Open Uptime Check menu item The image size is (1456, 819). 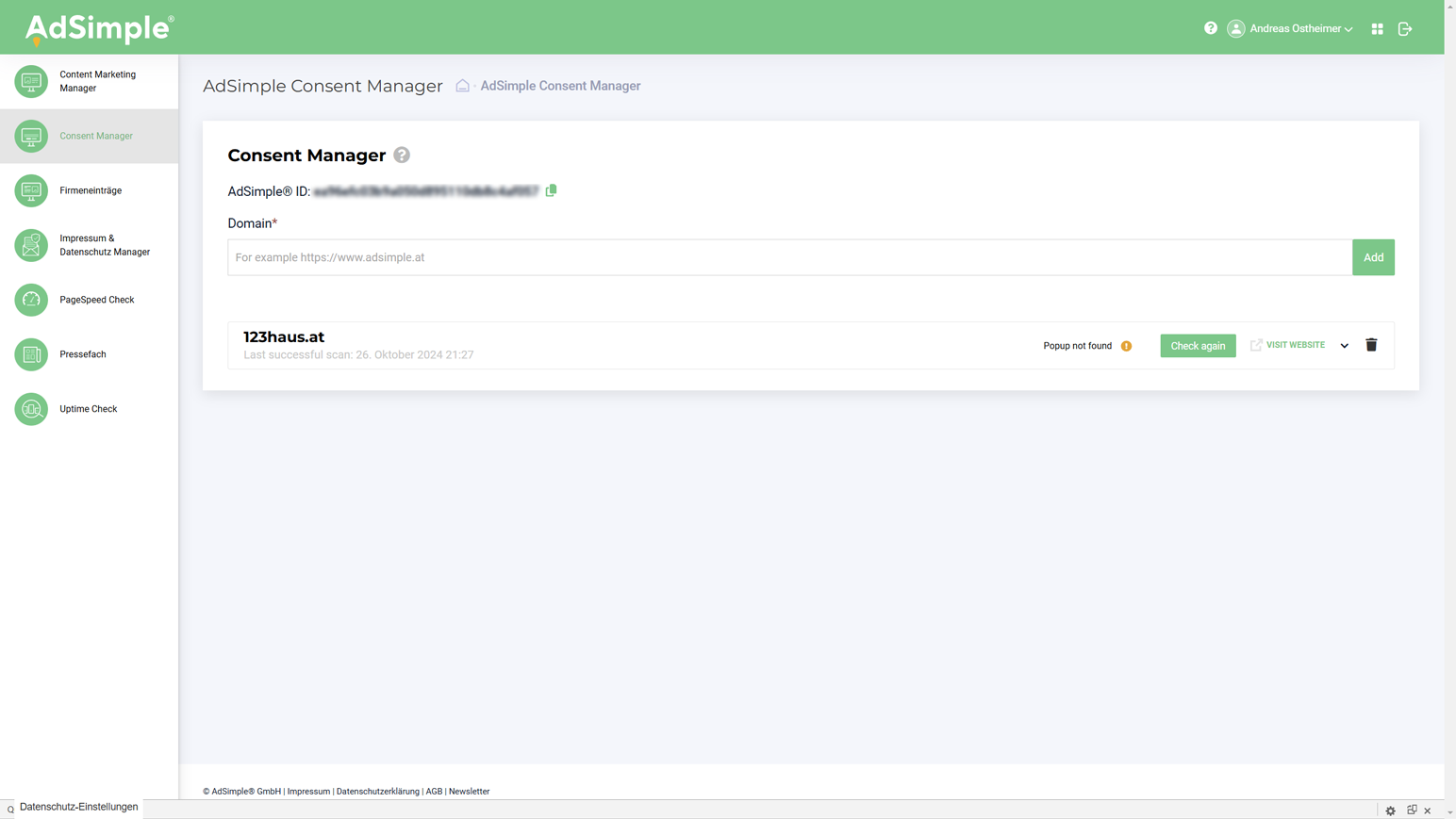tap(90, 409)
